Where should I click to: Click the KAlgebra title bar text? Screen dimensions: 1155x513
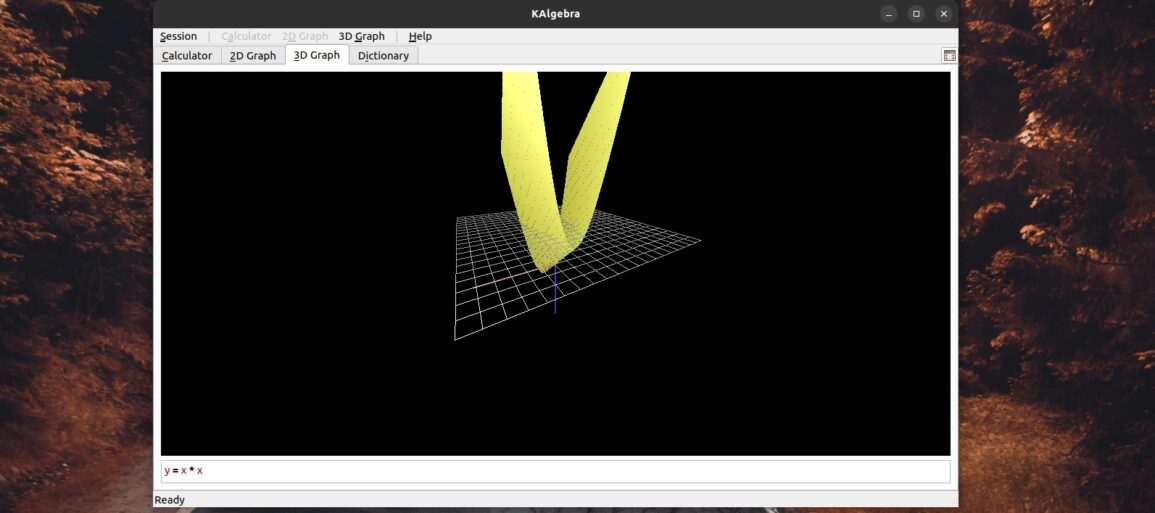point(555,14)
